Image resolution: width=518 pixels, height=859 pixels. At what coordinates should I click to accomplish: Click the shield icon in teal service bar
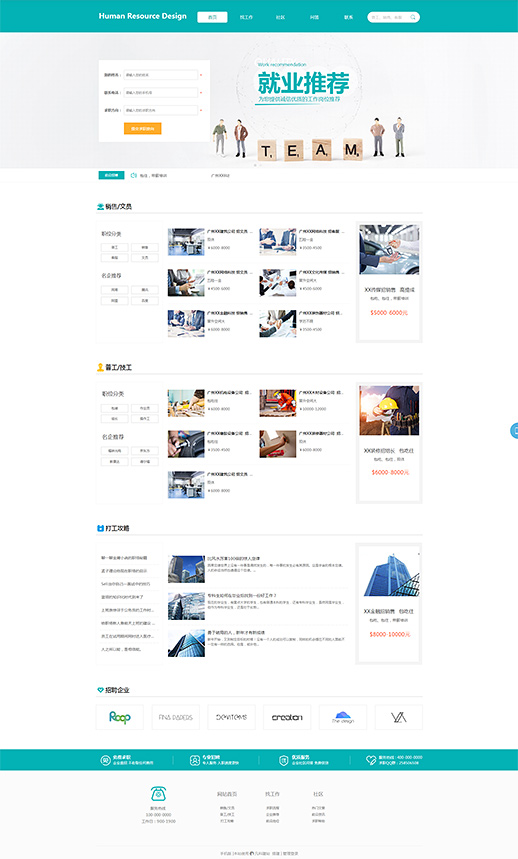284,760
